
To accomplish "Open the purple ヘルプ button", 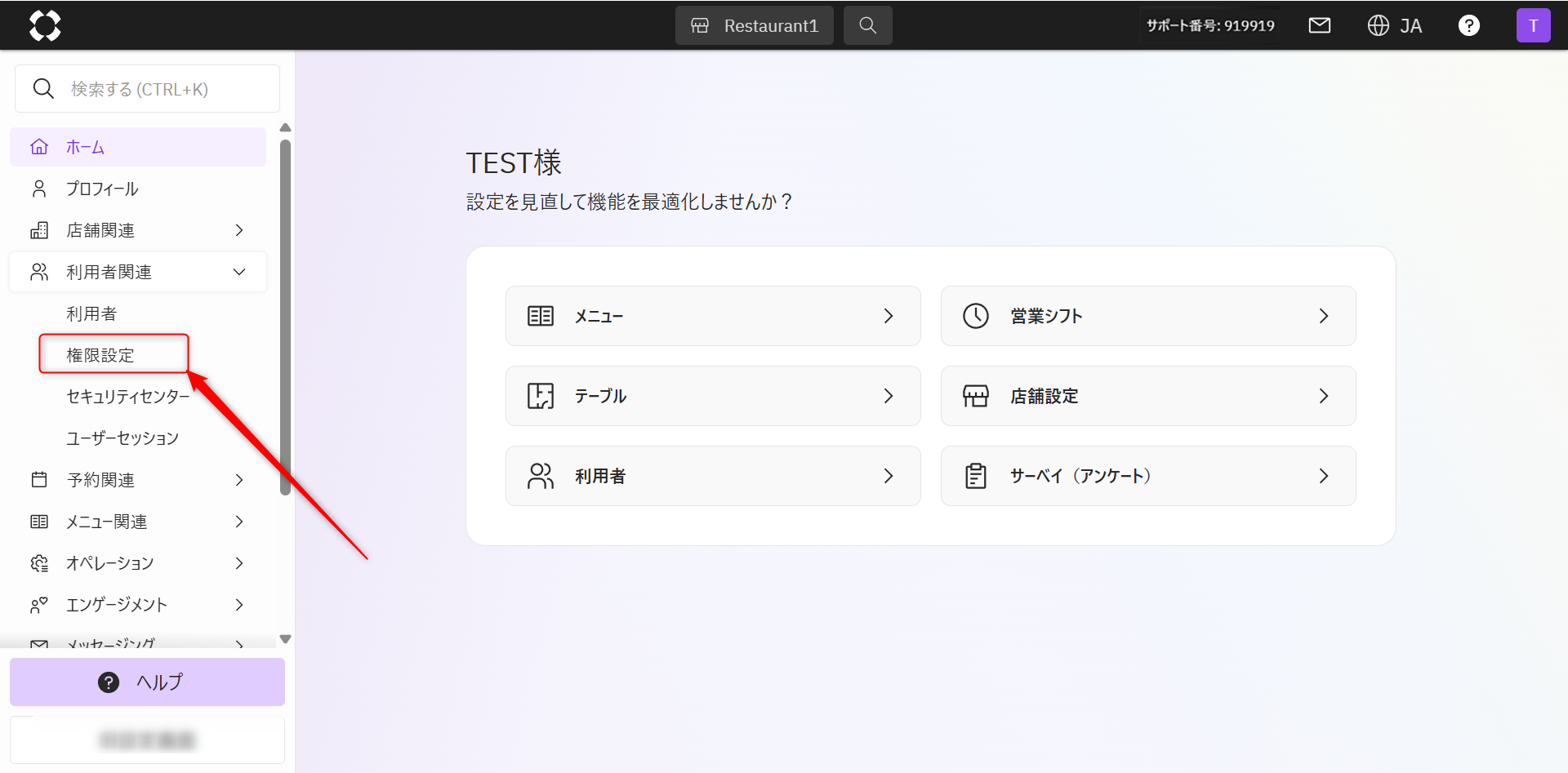I will 147,682.
